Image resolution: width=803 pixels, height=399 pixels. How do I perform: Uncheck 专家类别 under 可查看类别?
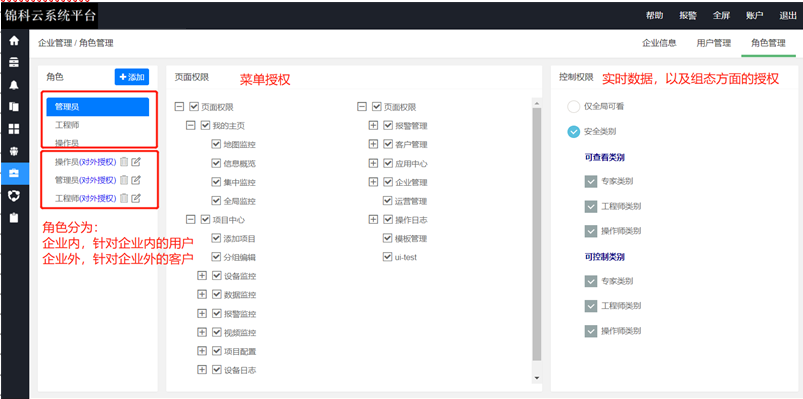click(591, 181)
